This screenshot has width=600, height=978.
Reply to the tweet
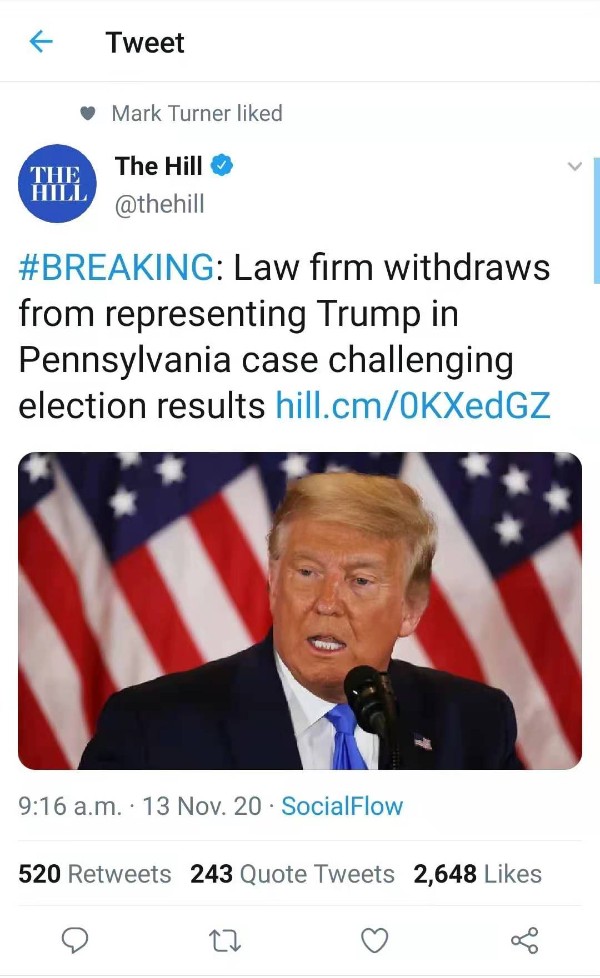pos(74,940)
